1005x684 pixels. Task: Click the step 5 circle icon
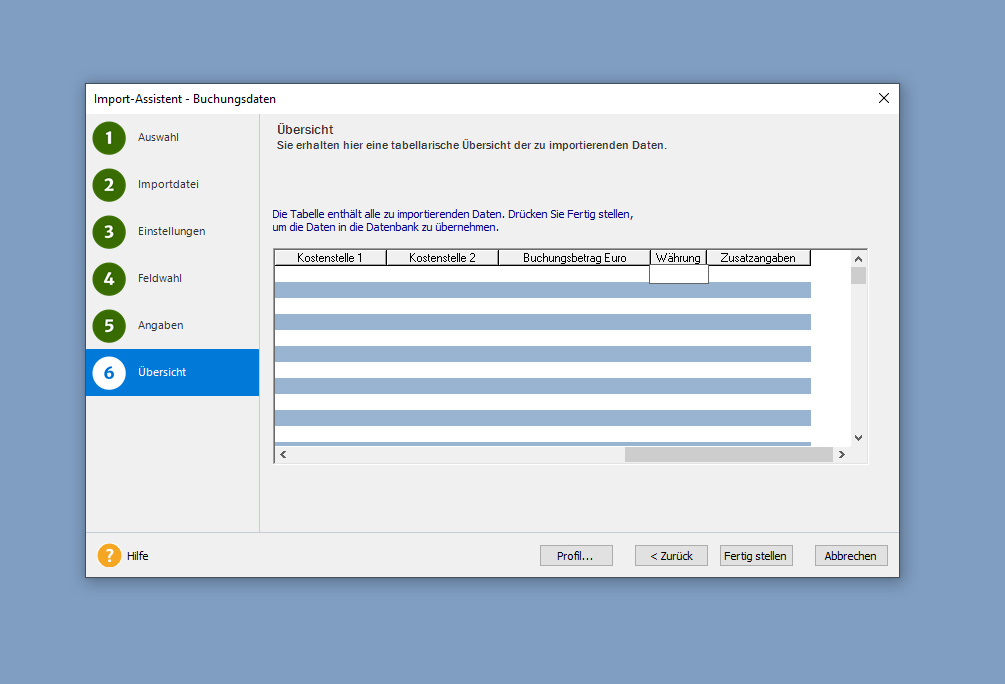[109, 326]
